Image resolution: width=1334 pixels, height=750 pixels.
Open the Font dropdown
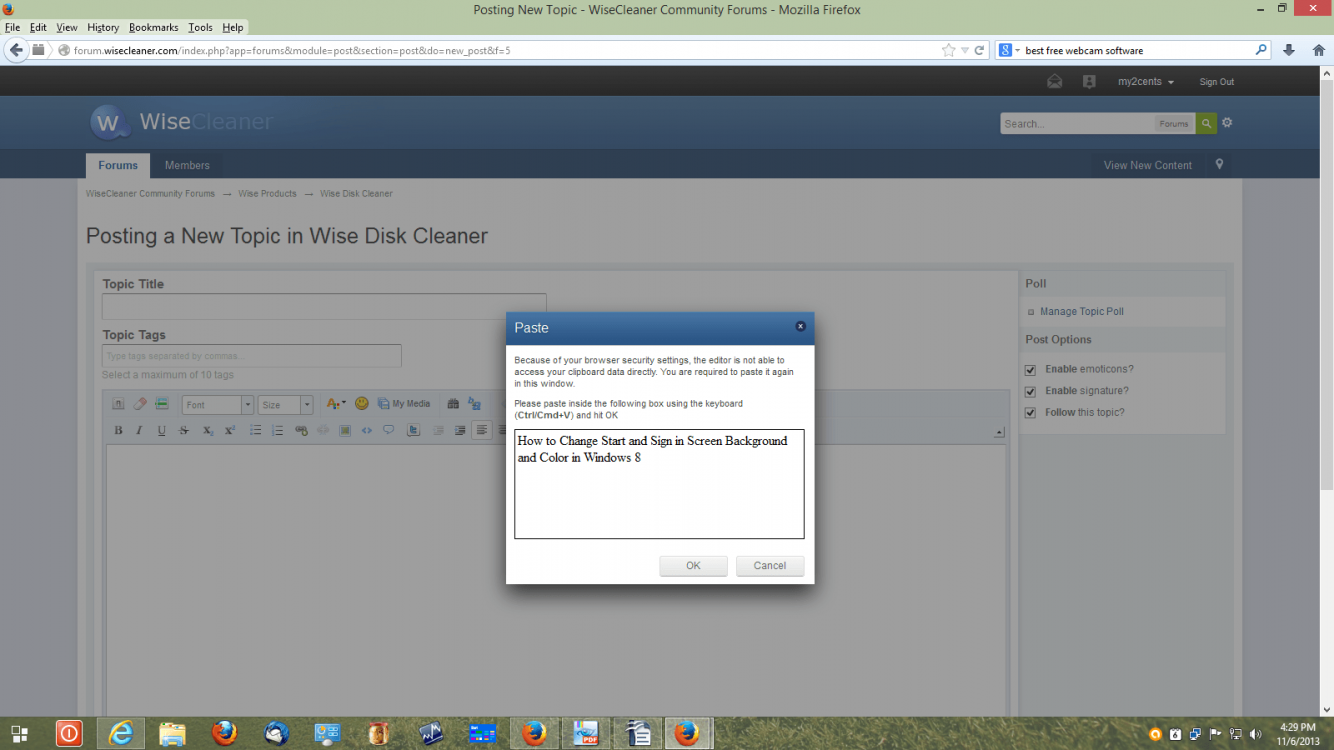(218, 405)
